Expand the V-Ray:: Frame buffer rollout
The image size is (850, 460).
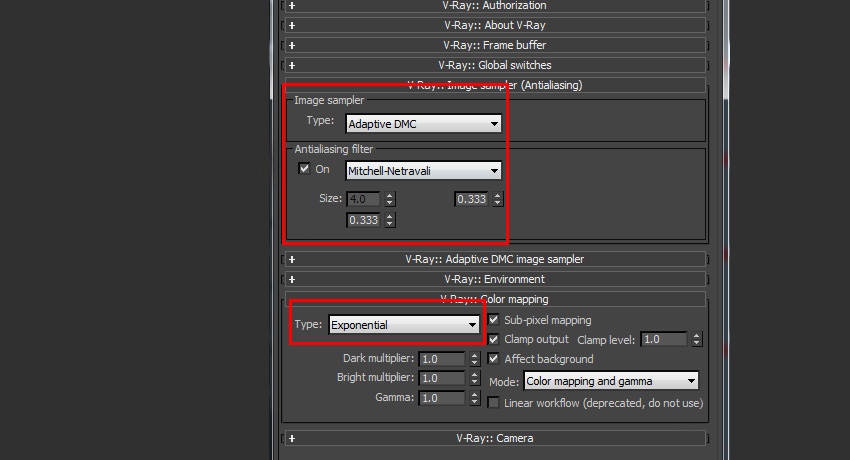495,46
